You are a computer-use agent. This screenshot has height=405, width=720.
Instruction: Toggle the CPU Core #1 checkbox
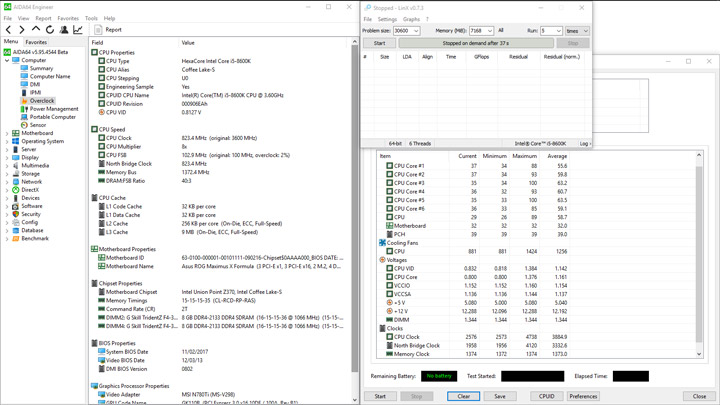pos(389,166)
